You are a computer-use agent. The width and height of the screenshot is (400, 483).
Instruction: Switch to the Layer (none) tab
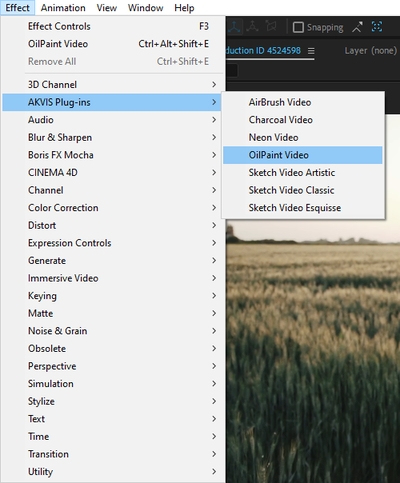(371, 51)
